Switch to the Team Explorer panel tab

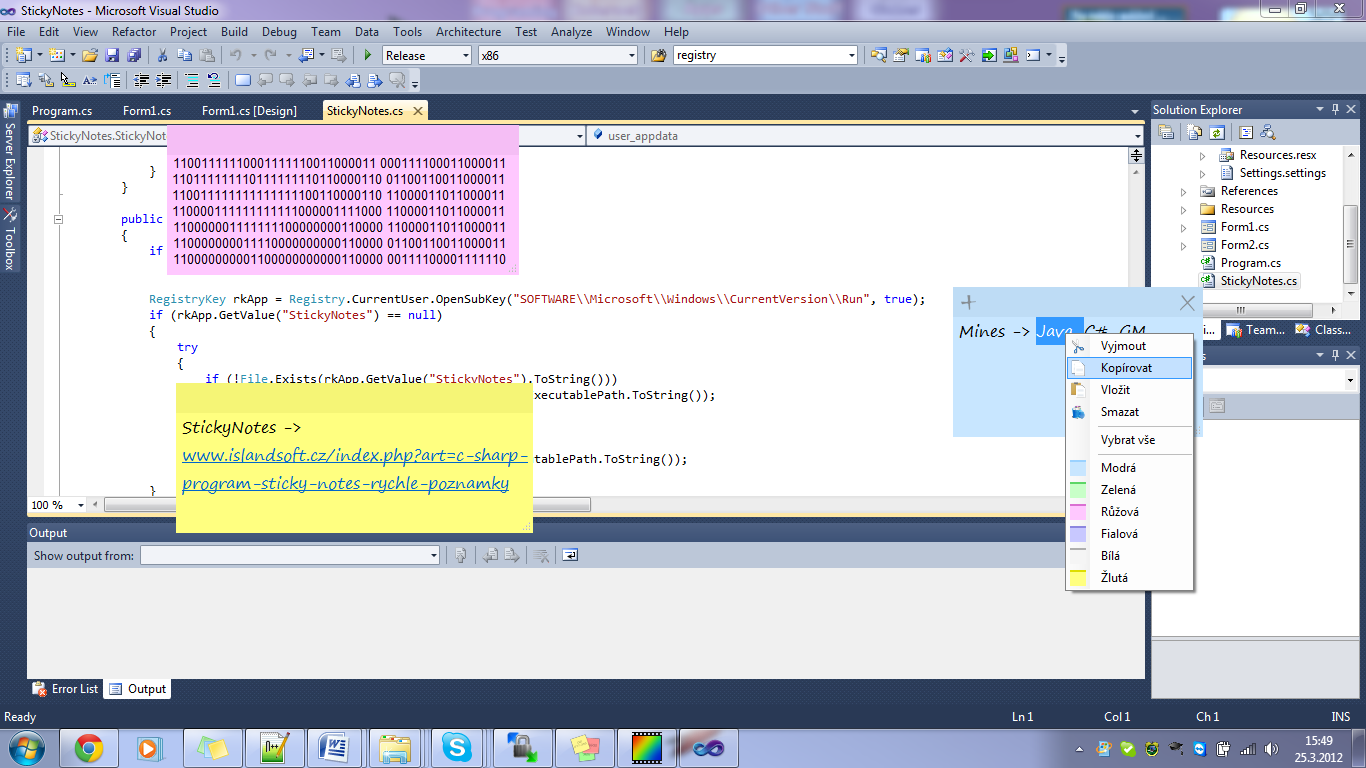1257,329
